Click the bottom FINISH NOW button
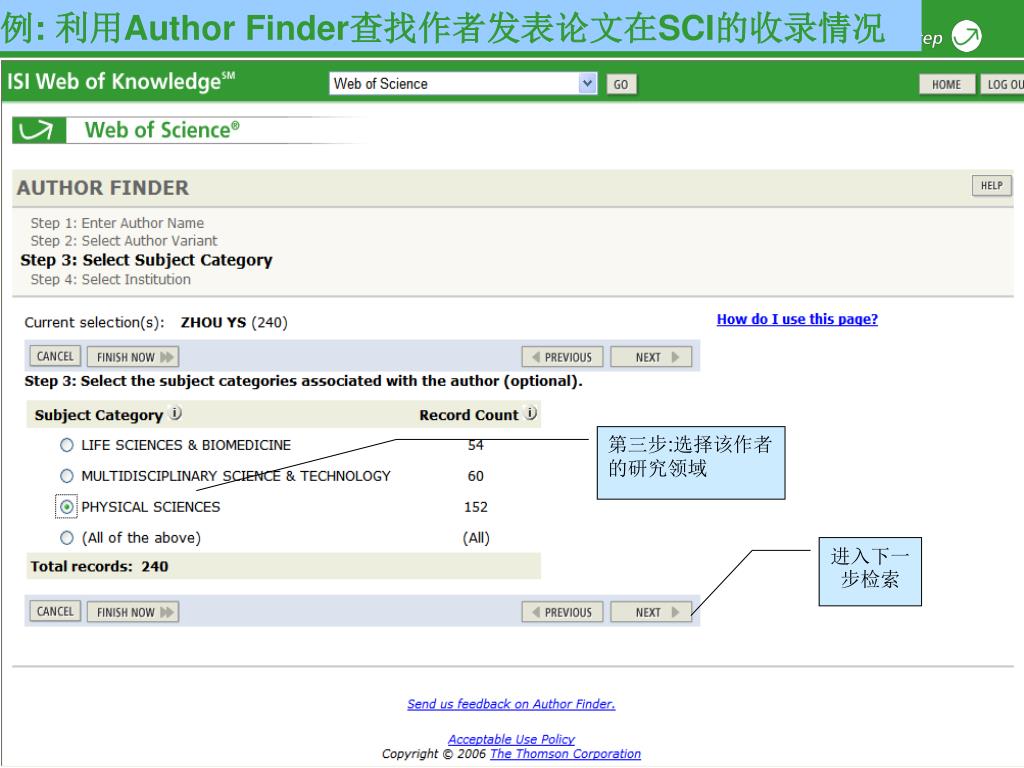 tap(133, 613)
